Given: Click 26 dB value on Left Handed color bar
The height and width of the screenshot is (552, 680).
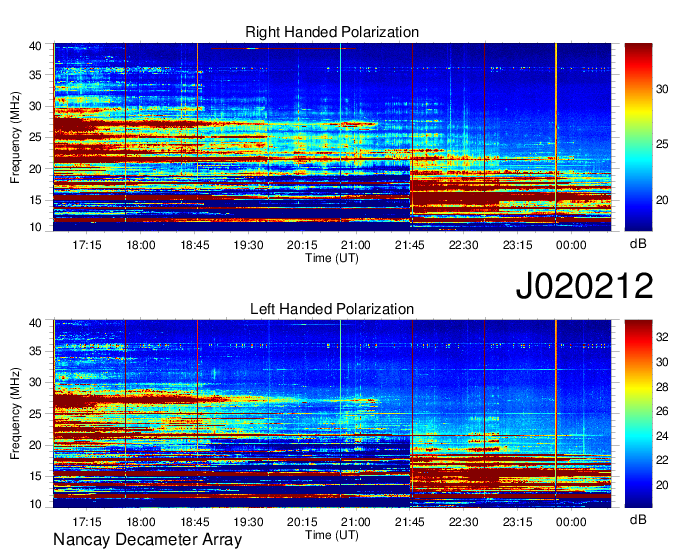Looking at the screenshot, I should tap(662, 411).
